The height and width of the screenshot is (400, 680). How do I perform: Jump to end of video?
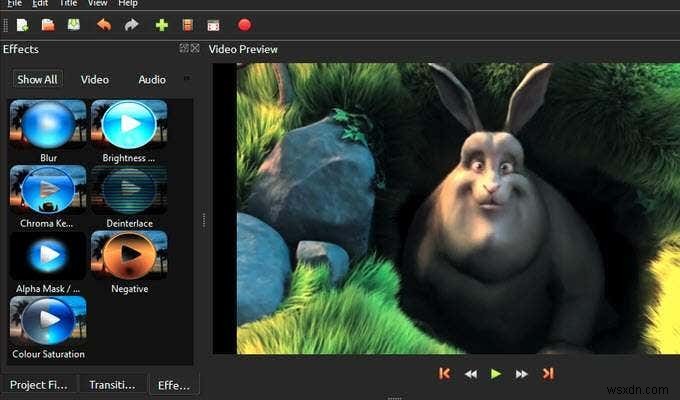pos(548,374)
